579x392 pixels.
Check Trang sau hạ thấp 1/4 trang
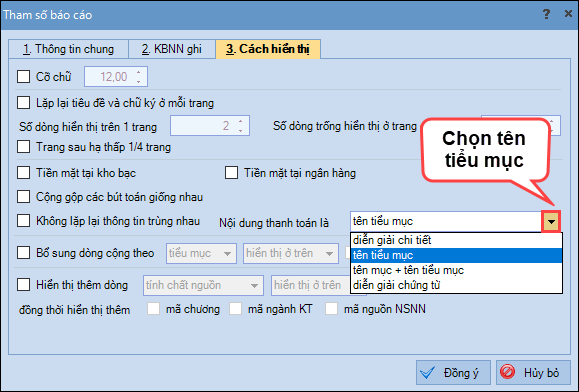point(24,147)
